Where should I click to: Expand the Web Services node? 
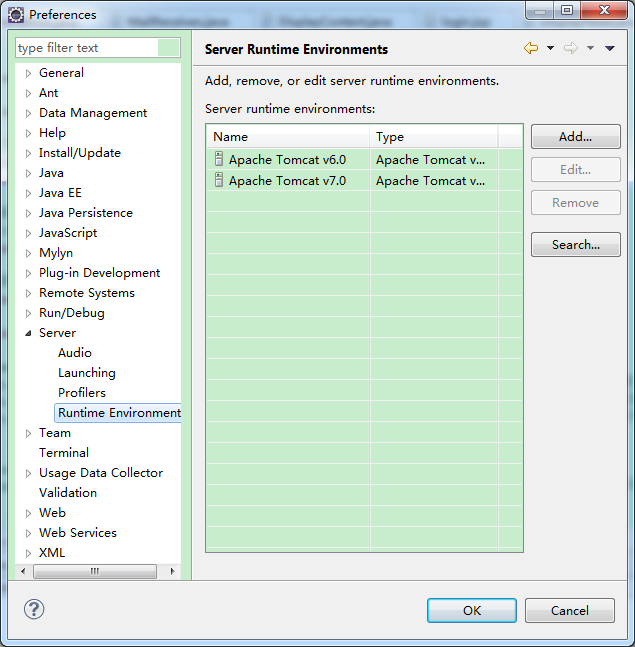[x=28, y=533]
